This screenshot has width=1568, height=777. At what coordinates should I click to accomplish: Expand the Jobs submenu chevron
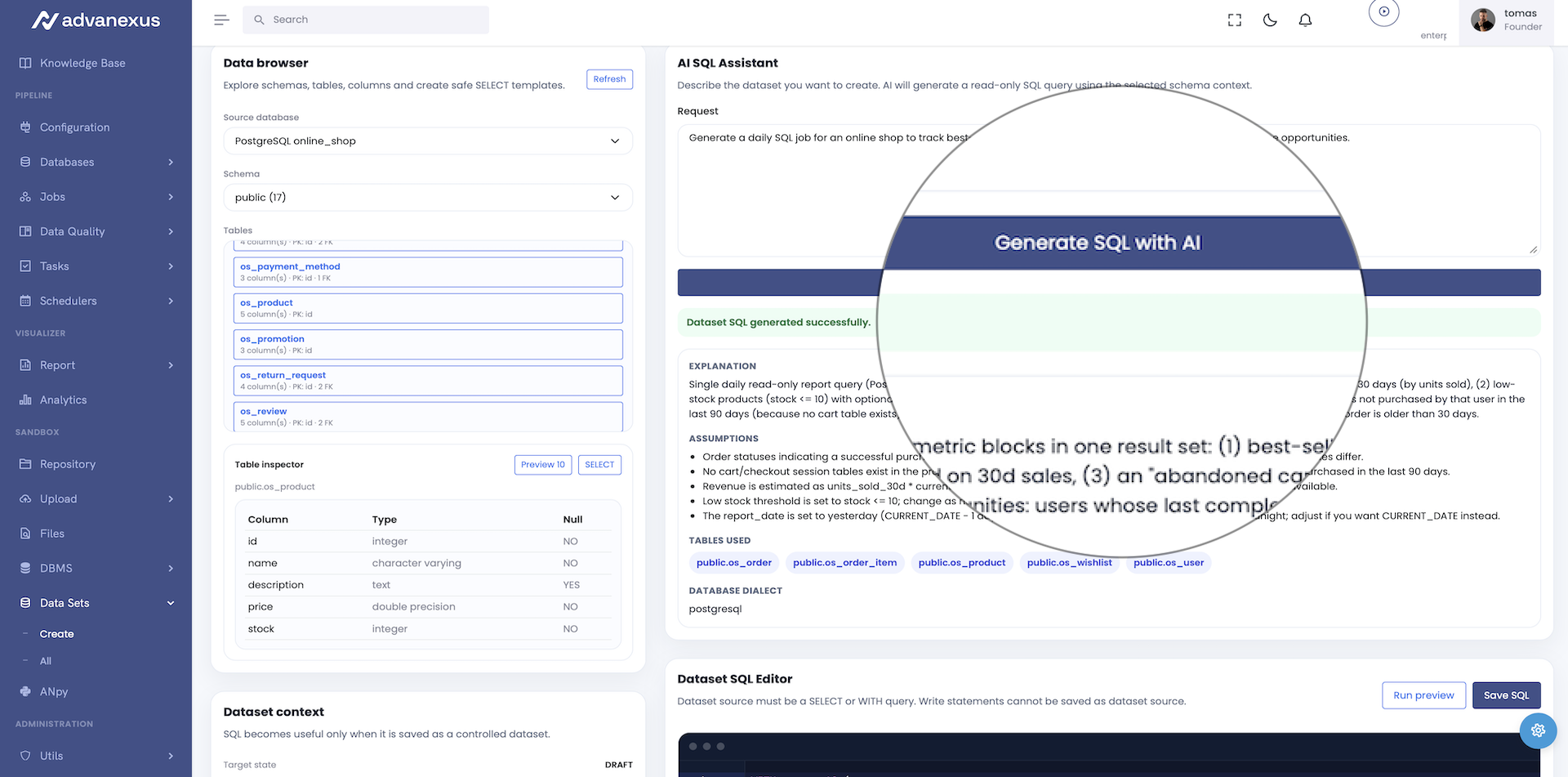click(x=171, y=197)
